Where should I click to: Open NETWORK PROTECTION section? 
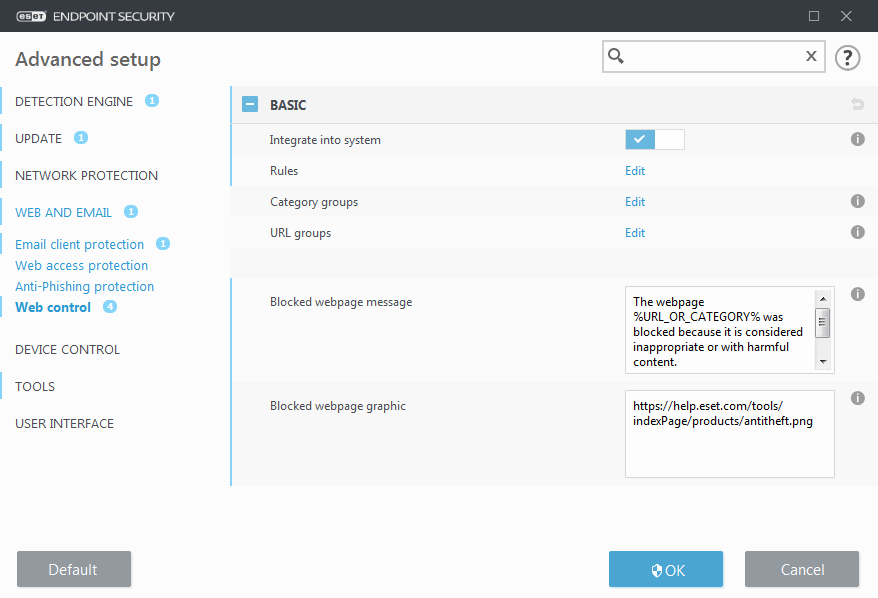(x=86, y=175)
